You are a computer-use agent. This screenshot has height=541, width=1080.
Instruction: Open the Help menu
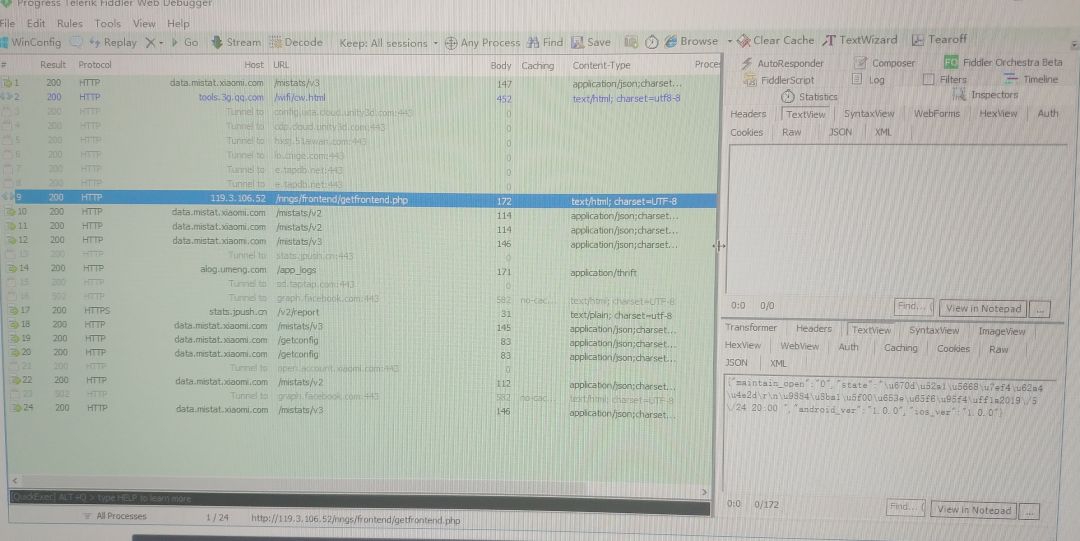point(178,23)
